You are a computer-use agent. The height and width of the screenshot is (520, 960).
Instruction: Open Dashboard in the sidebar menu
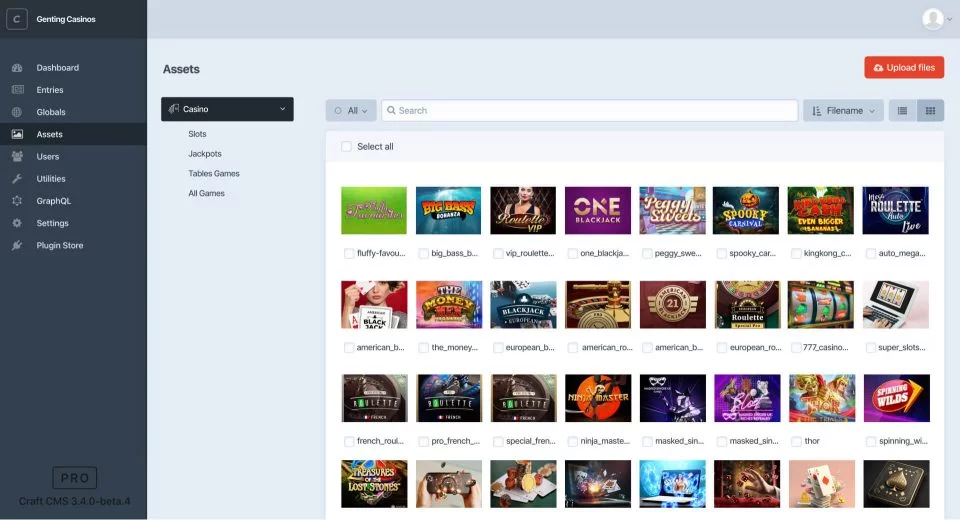(x=58, y=67)
